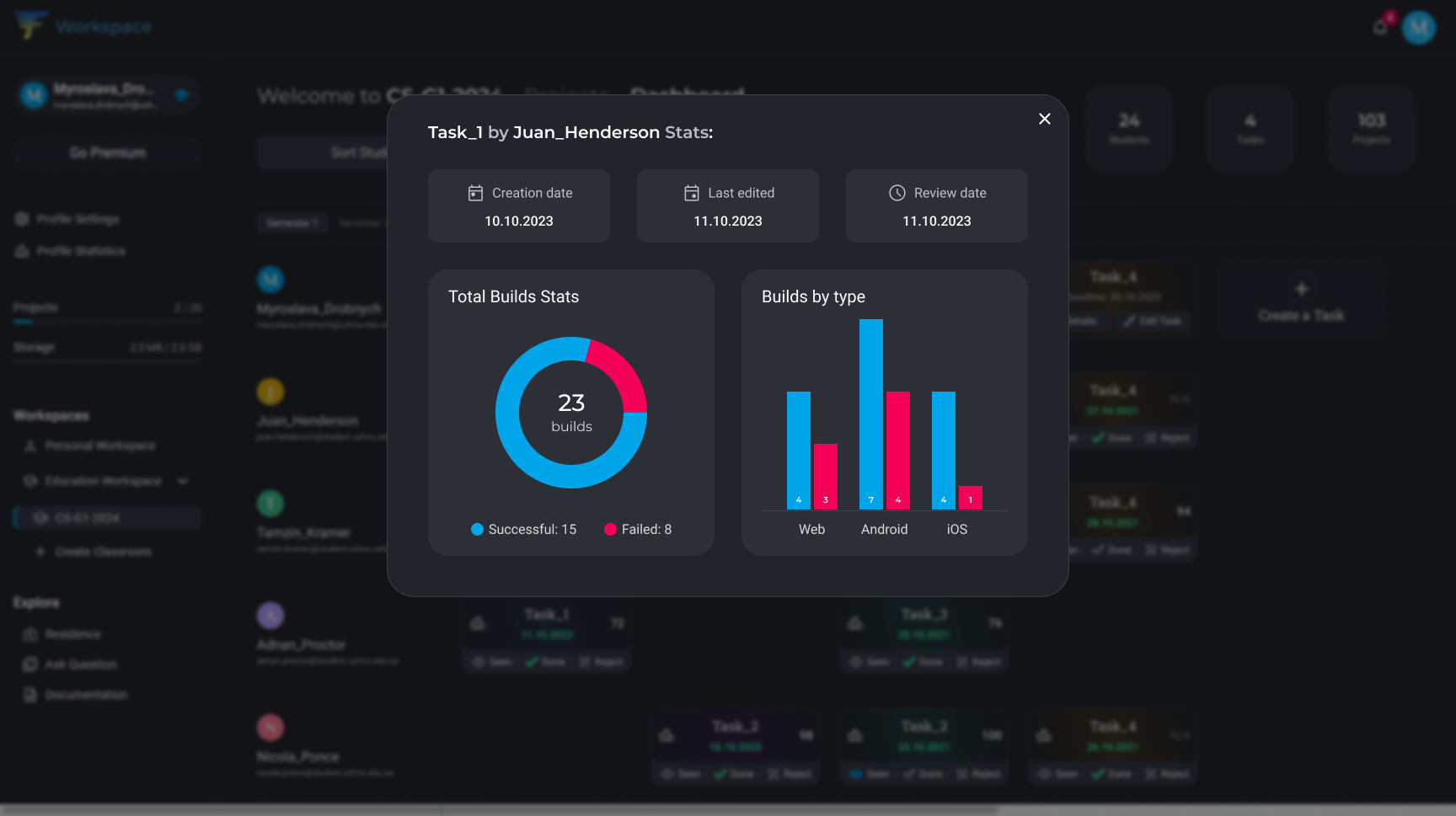The image size is (1456, 816).
Task: Open Profile Statistics link
Action: [x=80, y=251]
